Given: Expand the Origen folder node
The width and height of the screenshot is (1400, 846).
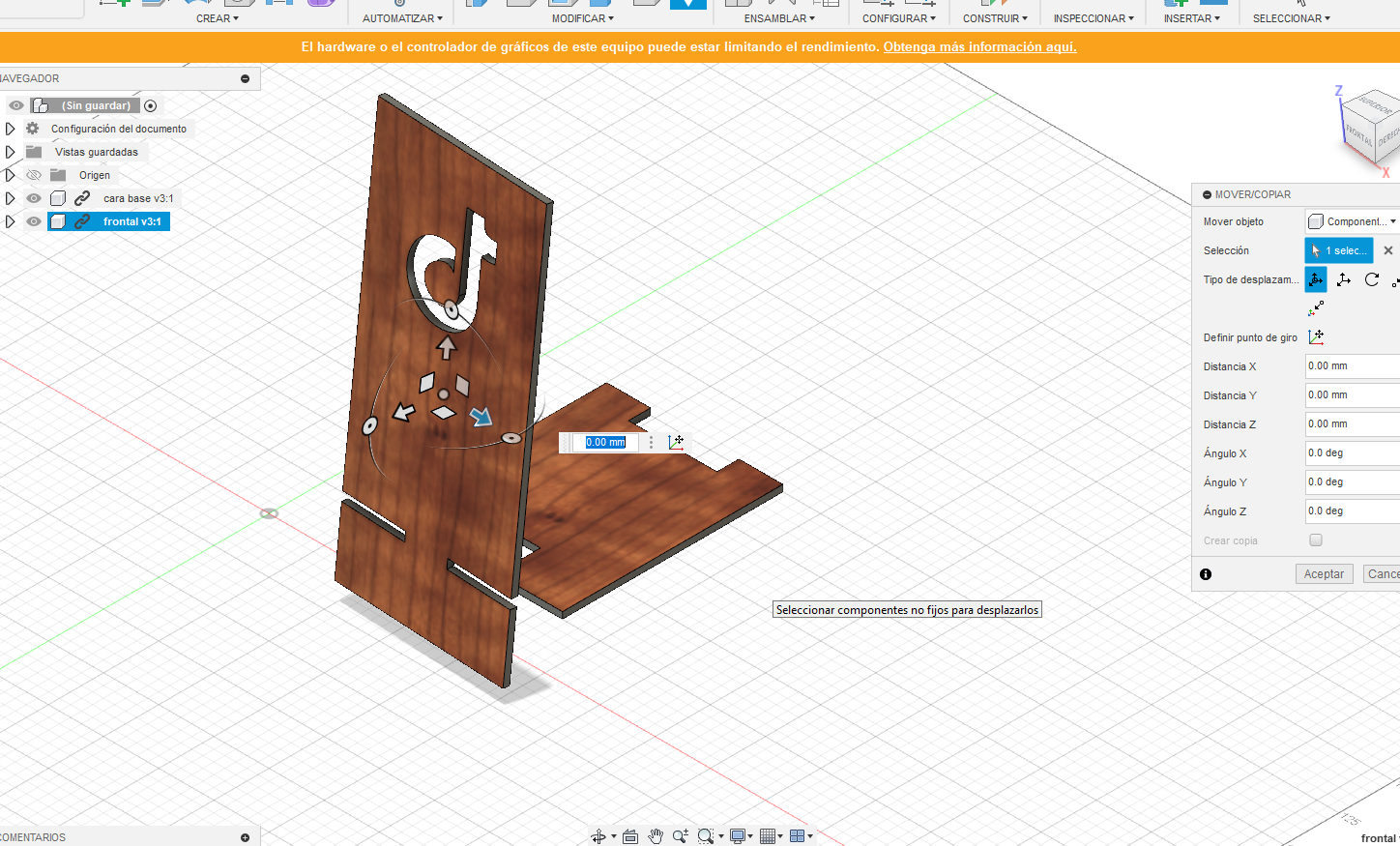Looking at the screenshot, I should (11, 175).
